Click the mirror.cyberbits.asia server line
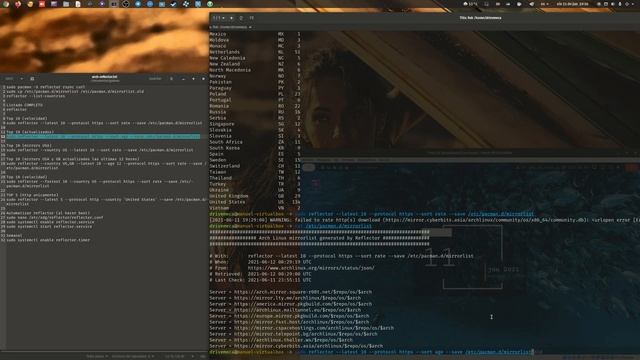 coord(296,346)
